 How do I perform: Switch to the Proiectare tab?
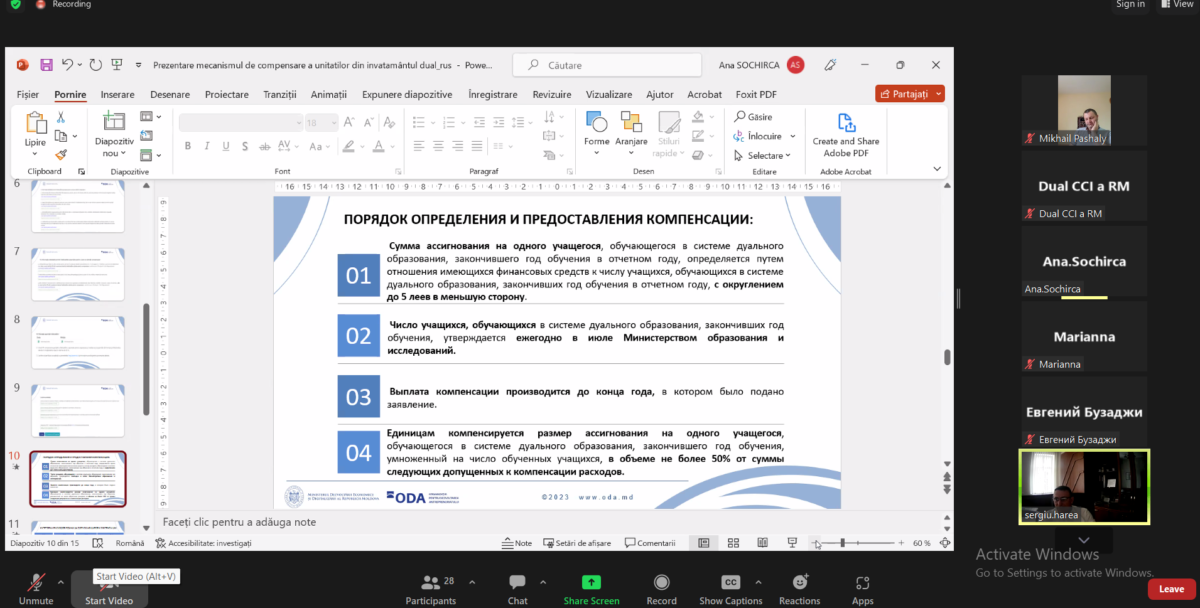click(227, 94)
